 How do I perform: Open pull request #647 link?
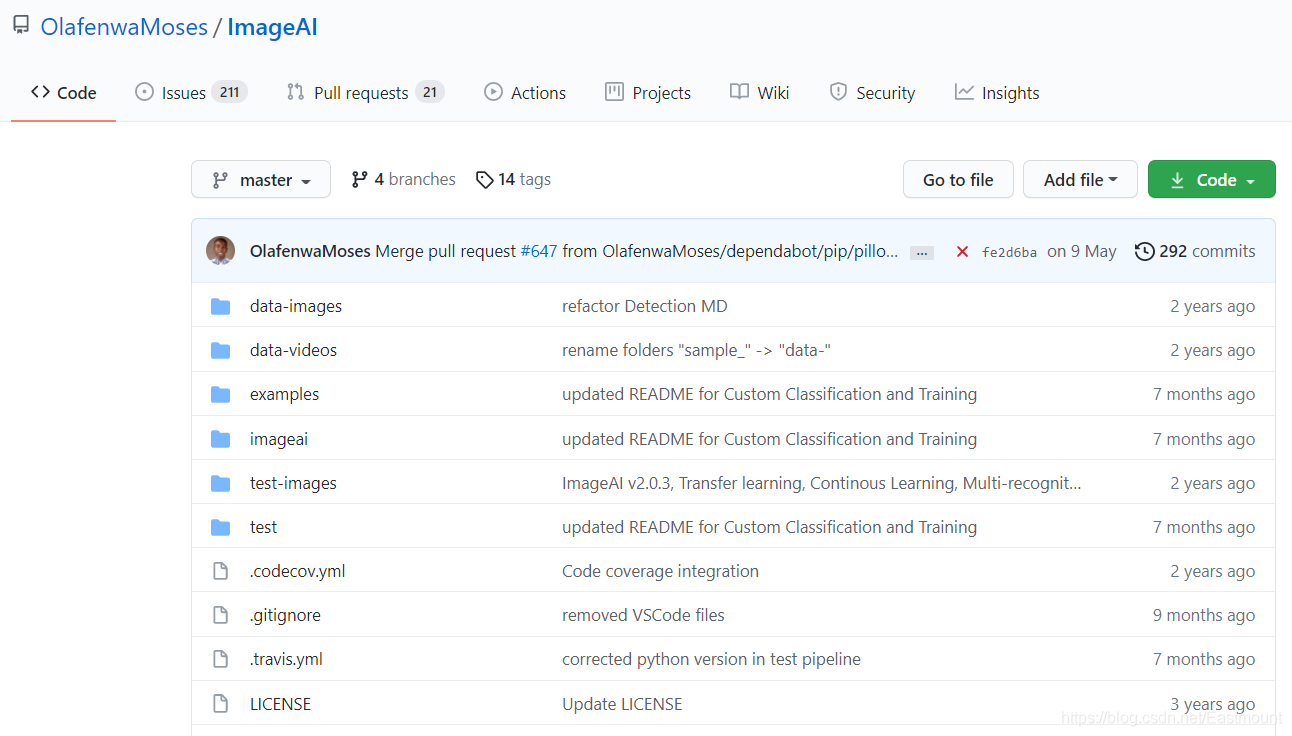[539, 251]
